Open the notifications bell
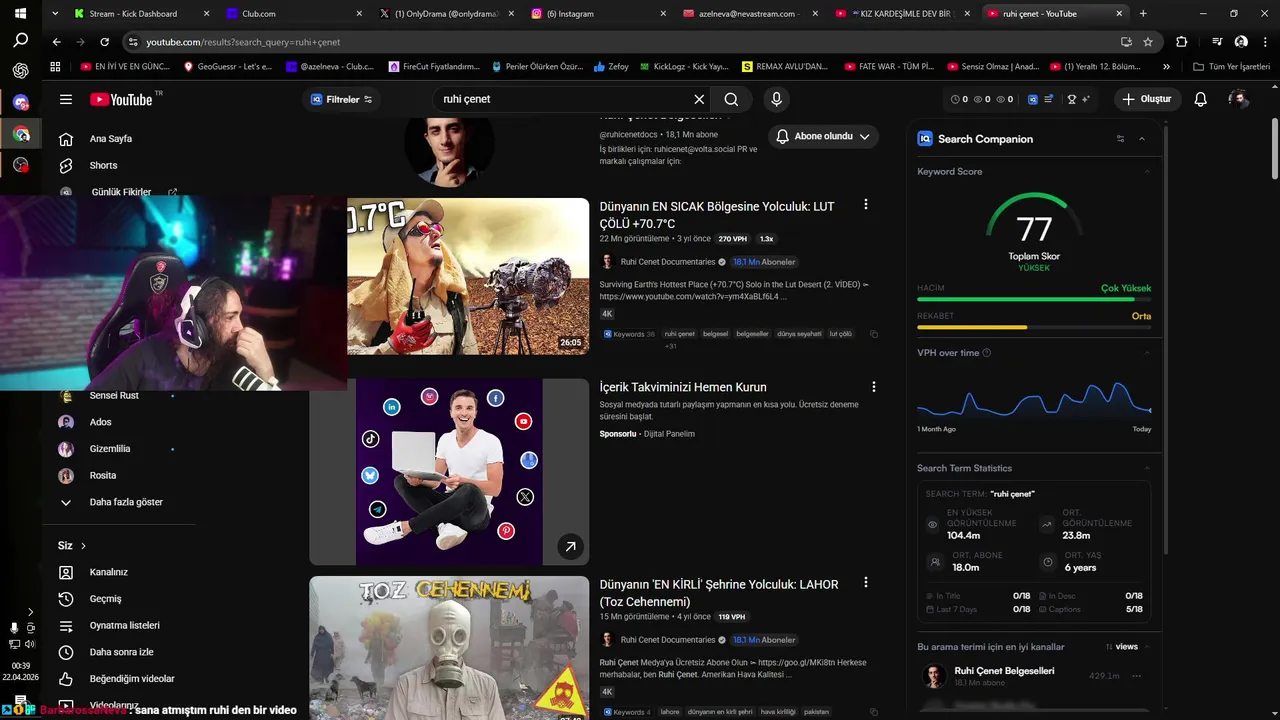This screenshot has width=1280, height=720. [1201, 99]
